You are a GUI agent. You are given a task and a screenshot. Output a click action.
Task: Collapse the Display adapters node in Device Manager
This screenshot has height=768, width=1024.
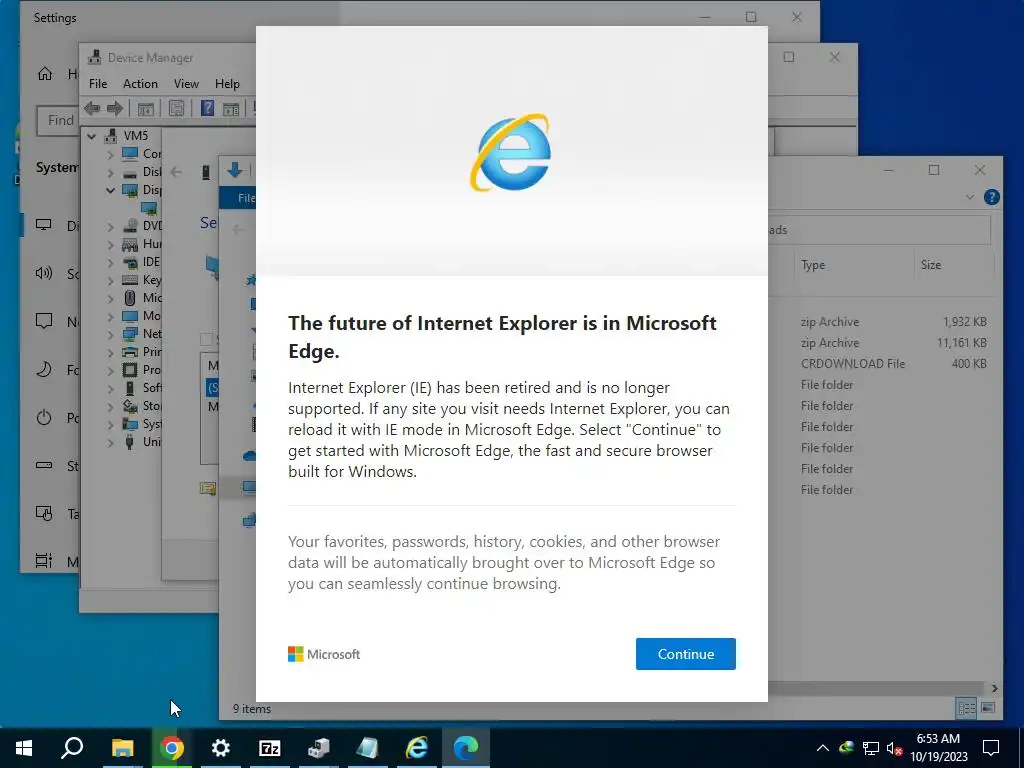(x=110, y=190)
